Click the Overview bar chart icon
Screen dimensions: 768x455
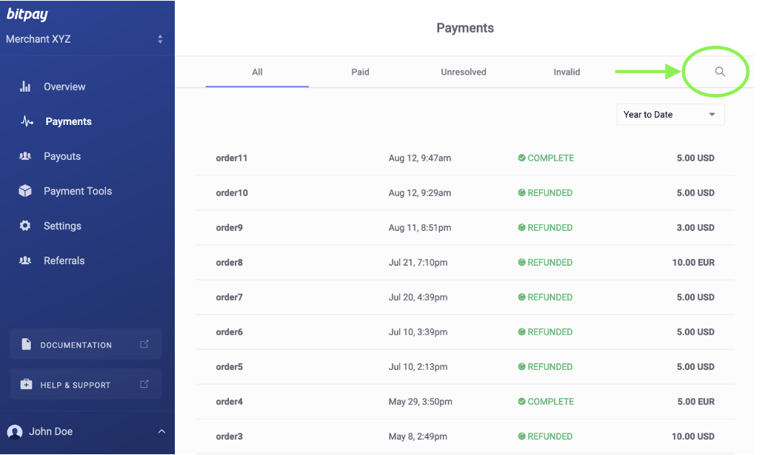click(25, 87)
